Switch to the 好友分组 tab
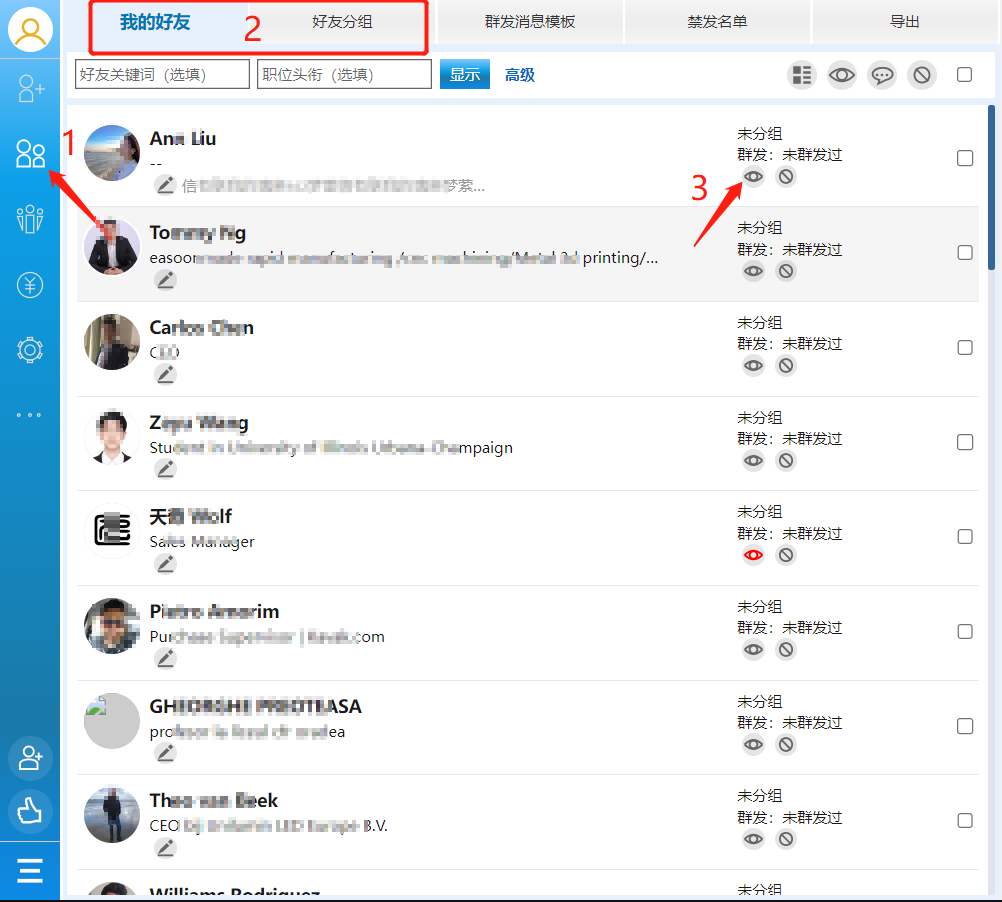This screenshot has width=1002, height=902. coord(342,22)
